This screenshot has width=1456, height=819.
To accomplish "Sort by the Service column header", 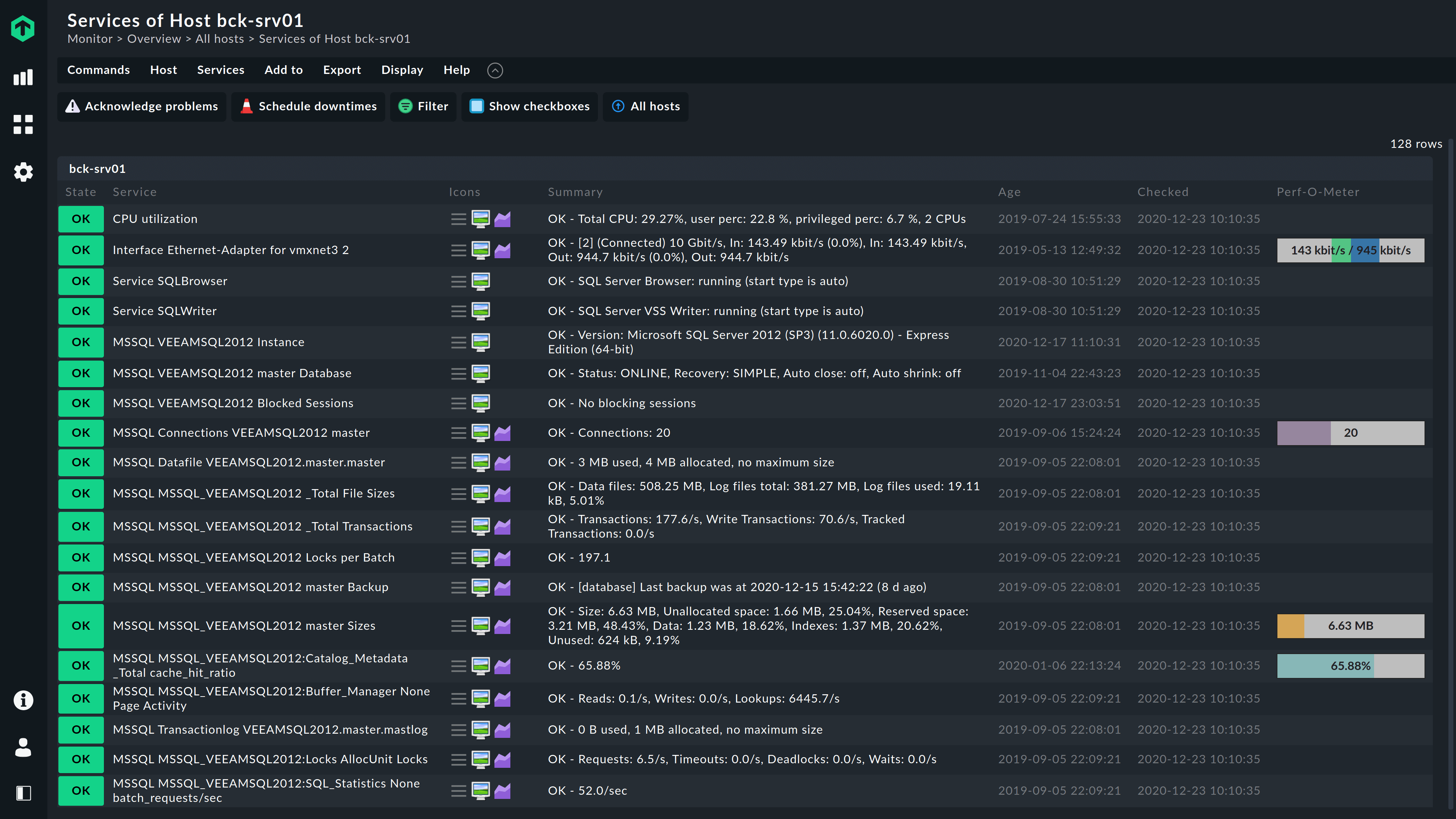I will point(135,192).
